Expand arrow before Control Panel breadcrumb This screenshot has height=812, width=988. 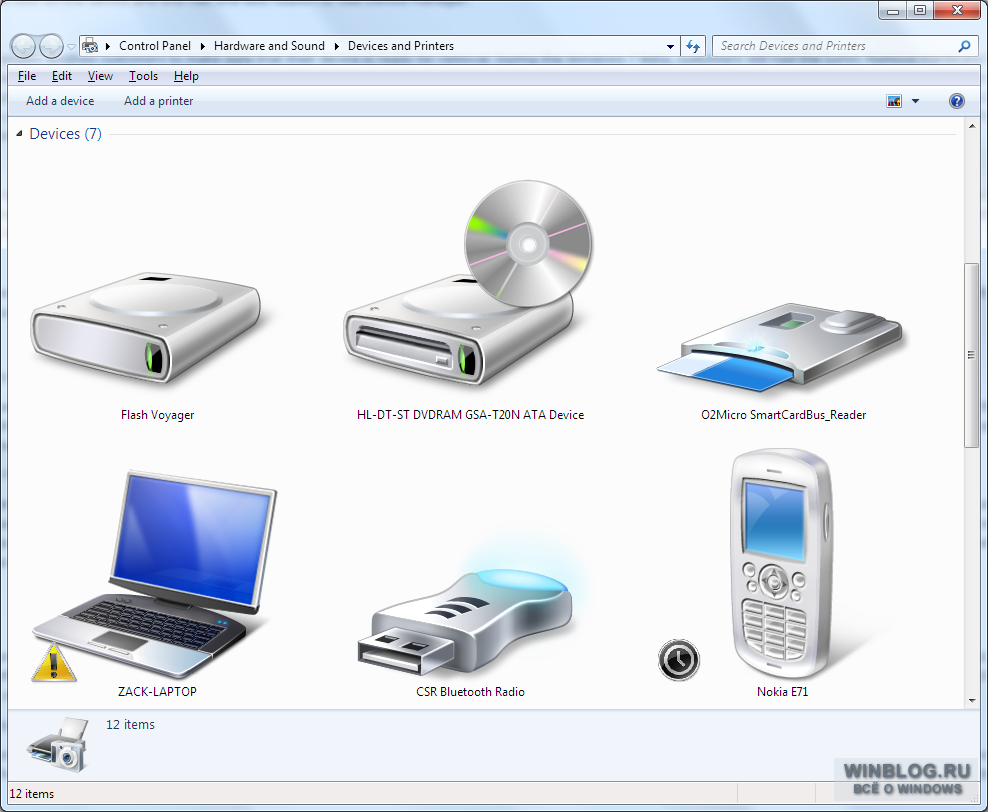tap(108, 46)
